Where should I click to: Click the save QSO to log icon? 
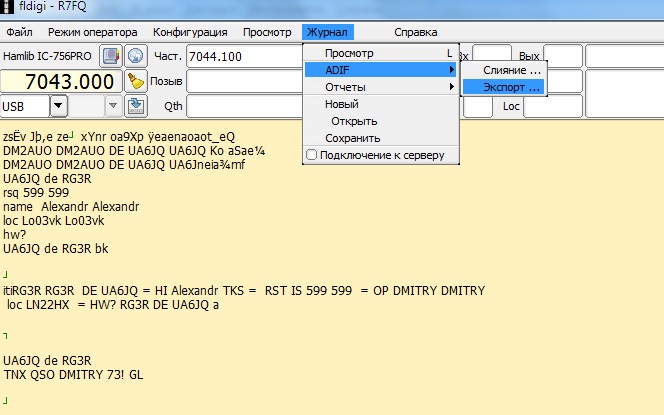[x=136, y=105]
